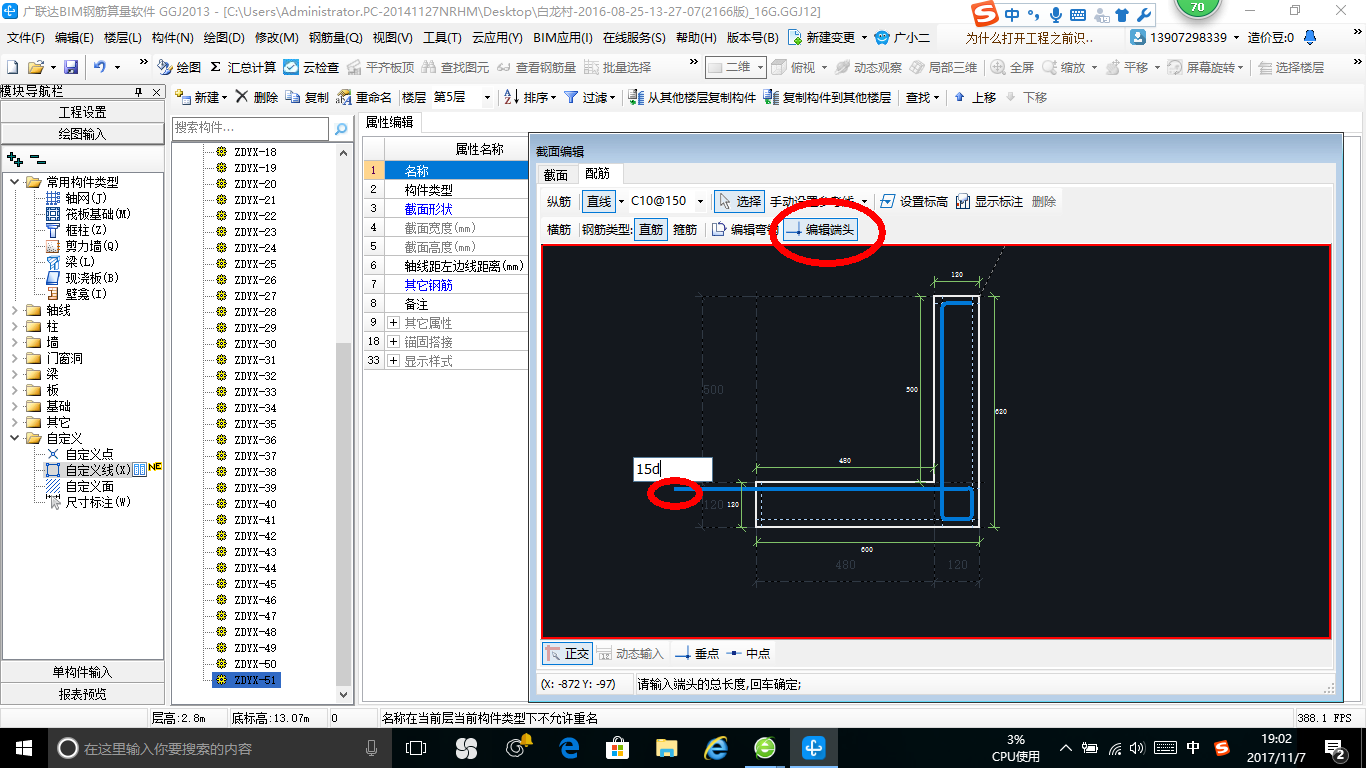Open the C10@150 rebar spec dropdown
The height and width of the screenshot is (768, 1366).
coord(700,201)
